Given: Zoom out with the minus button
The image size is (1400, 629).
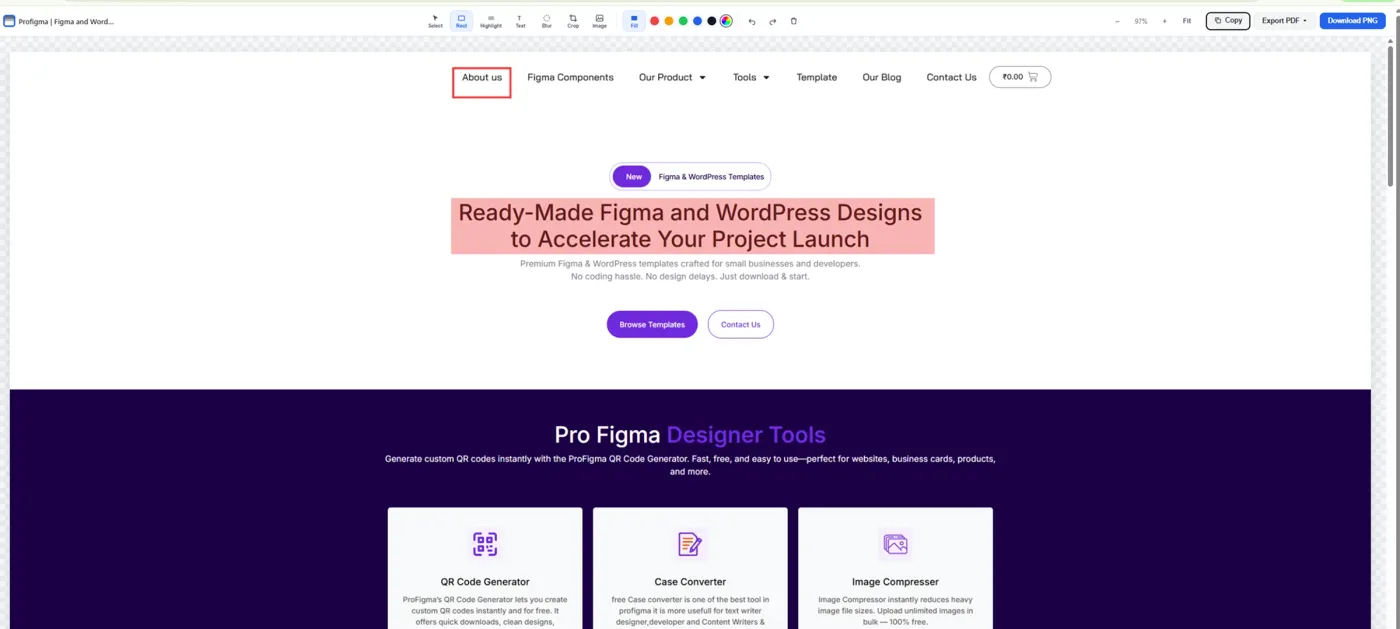Looking at the screenshot, I should click(x=1118, y=21).
